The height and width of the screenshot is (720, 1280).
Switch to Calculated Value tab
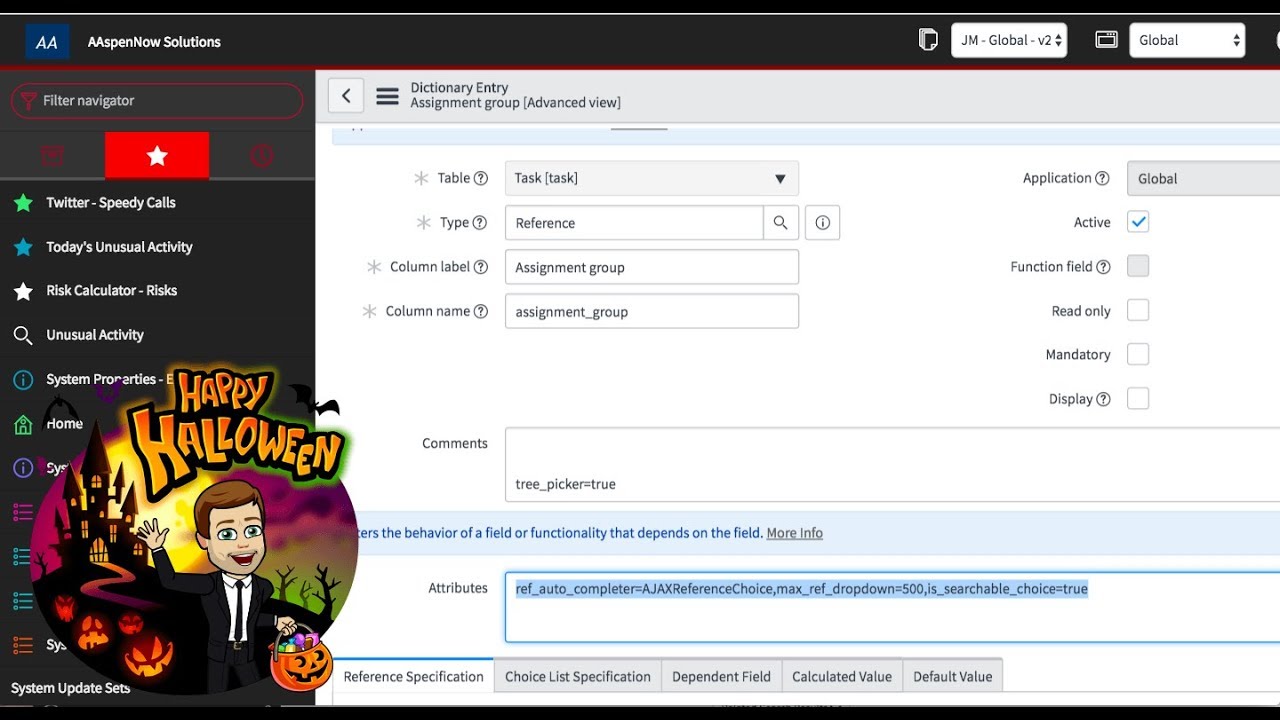pos(842,676)
